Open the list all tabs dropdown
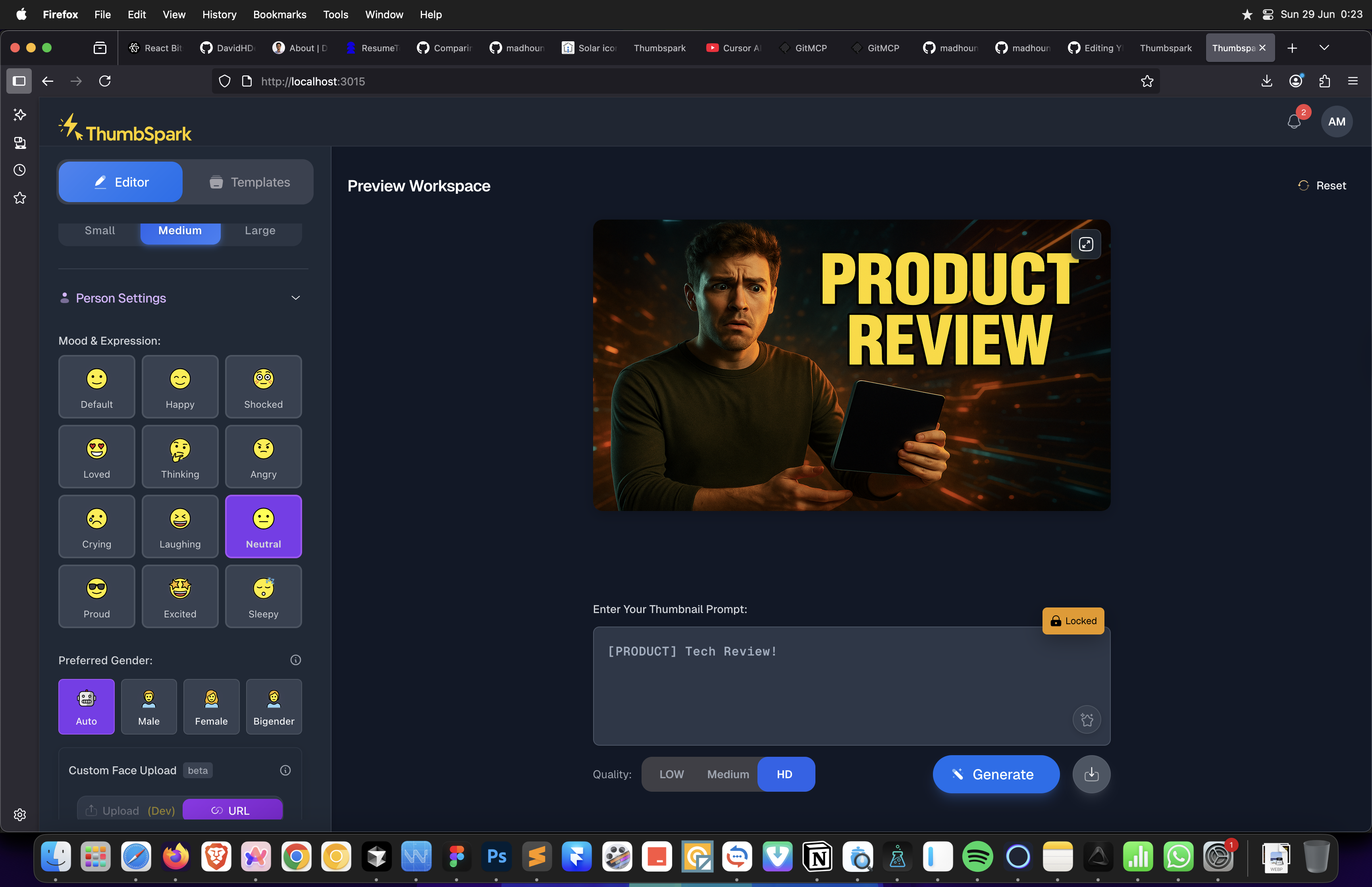 1324,48
